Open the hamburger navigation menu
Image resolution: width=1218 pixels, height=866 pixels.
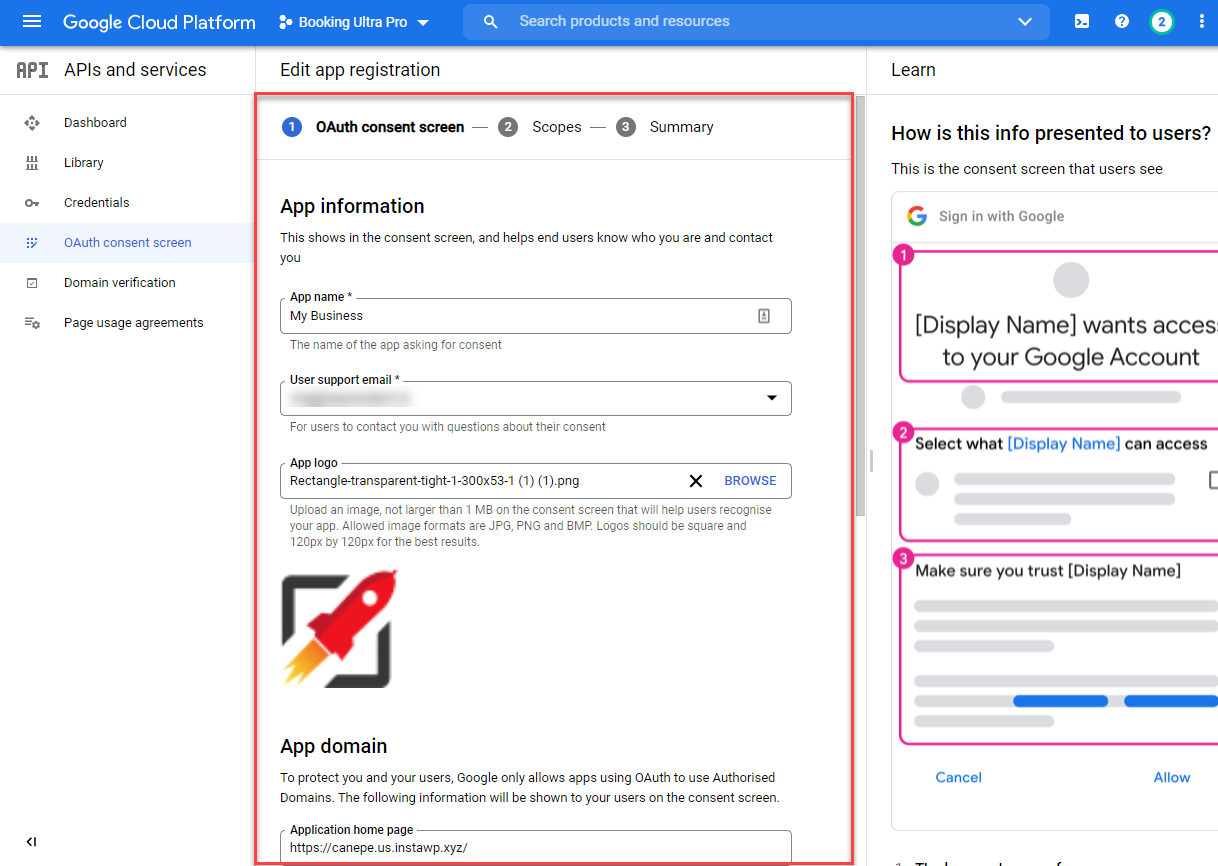coord(31,21)
